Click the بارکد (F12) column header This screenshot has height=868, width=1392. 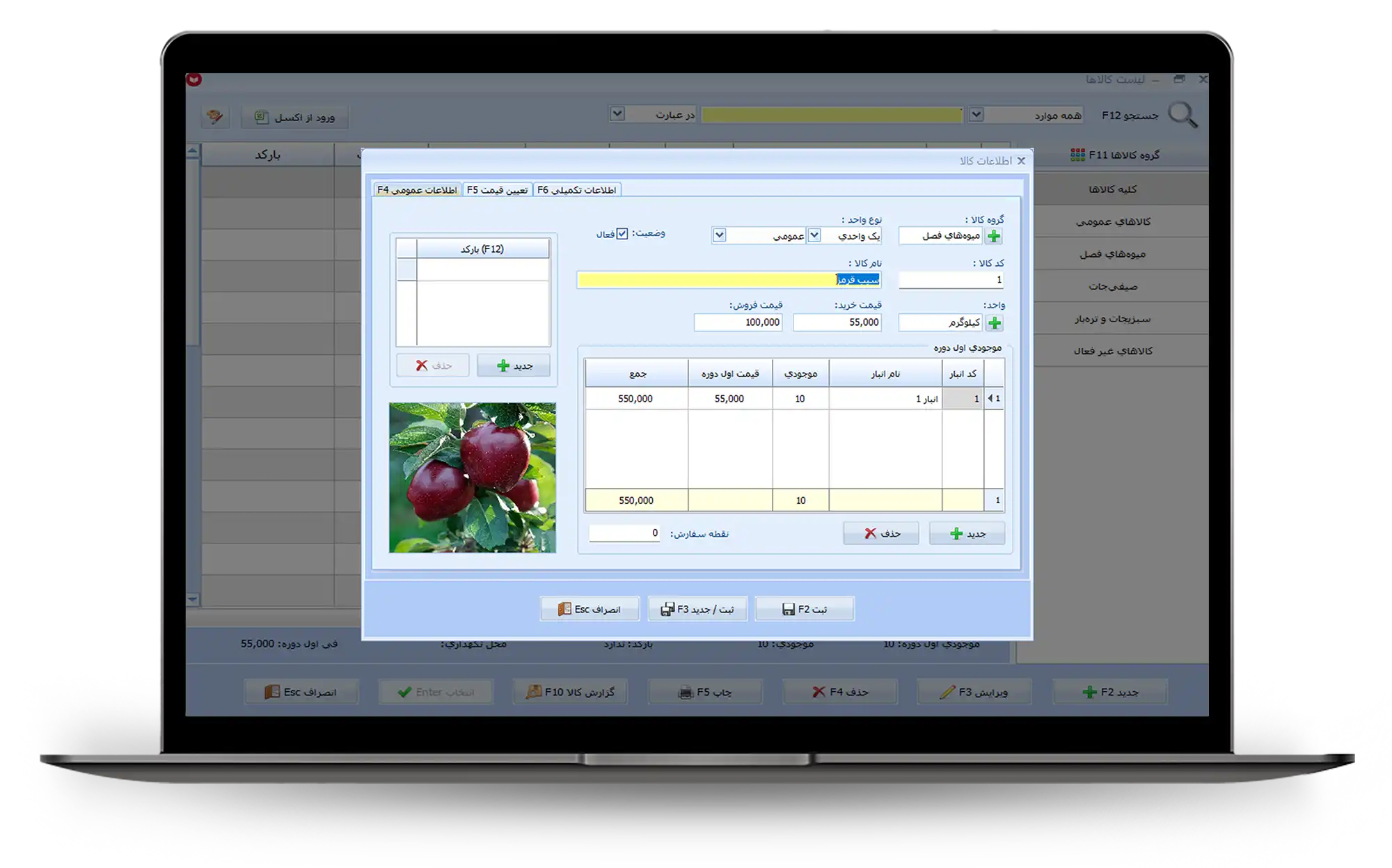pos(482,249)
